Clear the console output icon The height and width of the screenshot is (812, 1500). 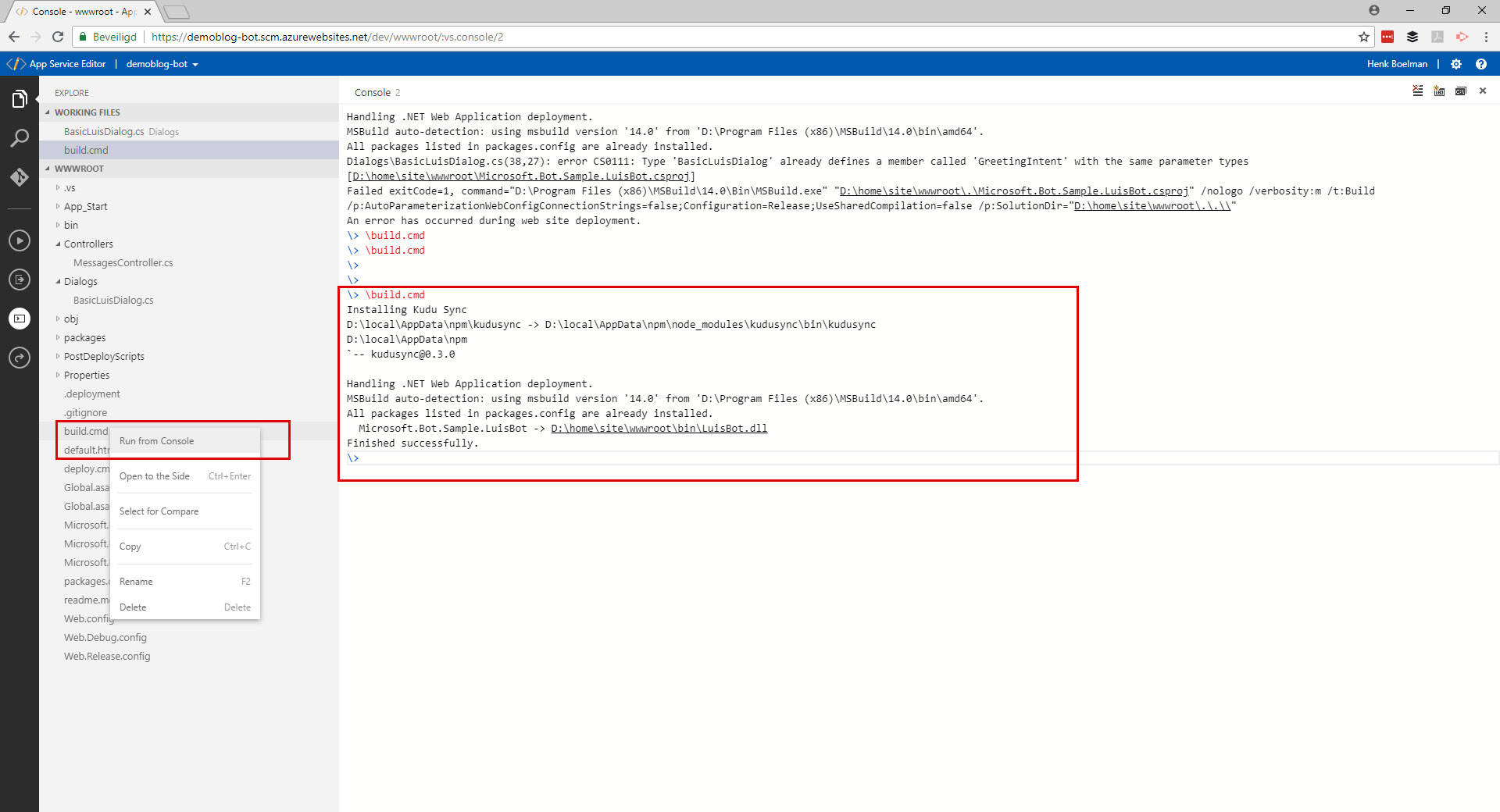[1418, 91]
